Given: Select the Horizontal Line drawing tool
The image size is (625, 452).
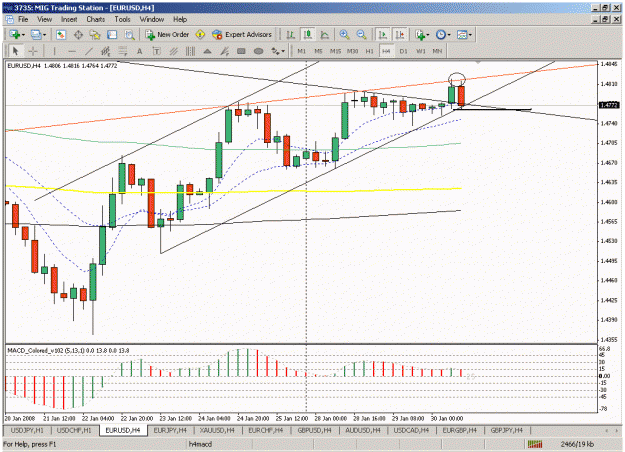Looking at the screenshot, I should [72, 51].
